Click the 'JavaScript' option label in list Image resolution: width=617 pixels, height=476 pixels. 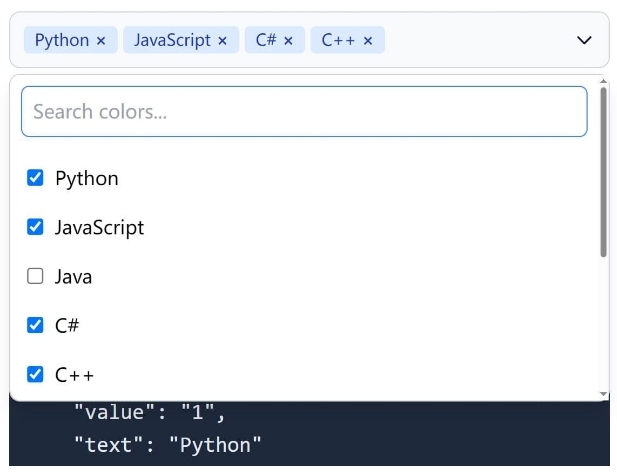[99, 228]
